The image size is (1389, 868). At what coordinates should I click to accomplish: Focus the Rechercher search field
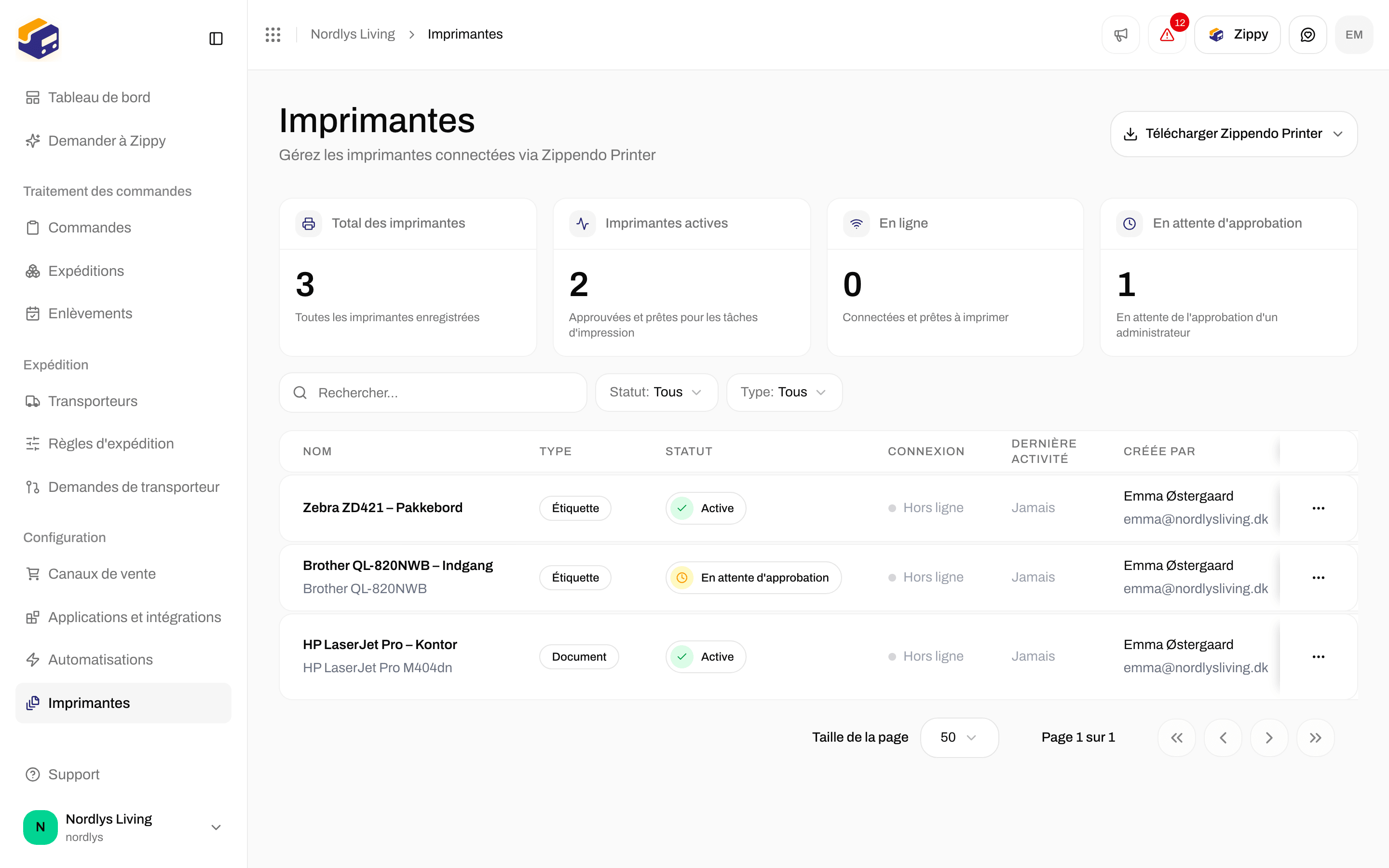click(433, 393)
